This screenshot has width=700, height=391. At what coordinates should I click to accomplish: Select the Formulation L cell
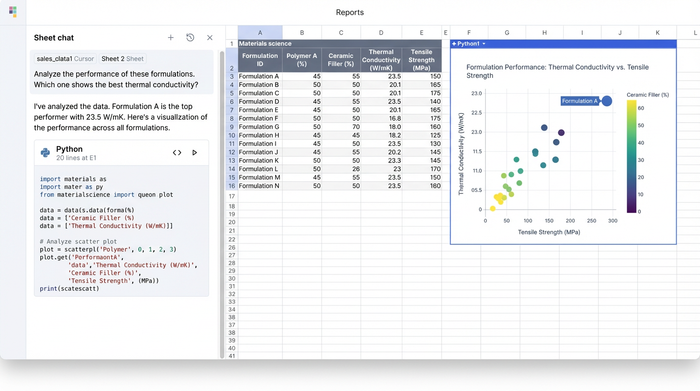click(x=260, y=169)
